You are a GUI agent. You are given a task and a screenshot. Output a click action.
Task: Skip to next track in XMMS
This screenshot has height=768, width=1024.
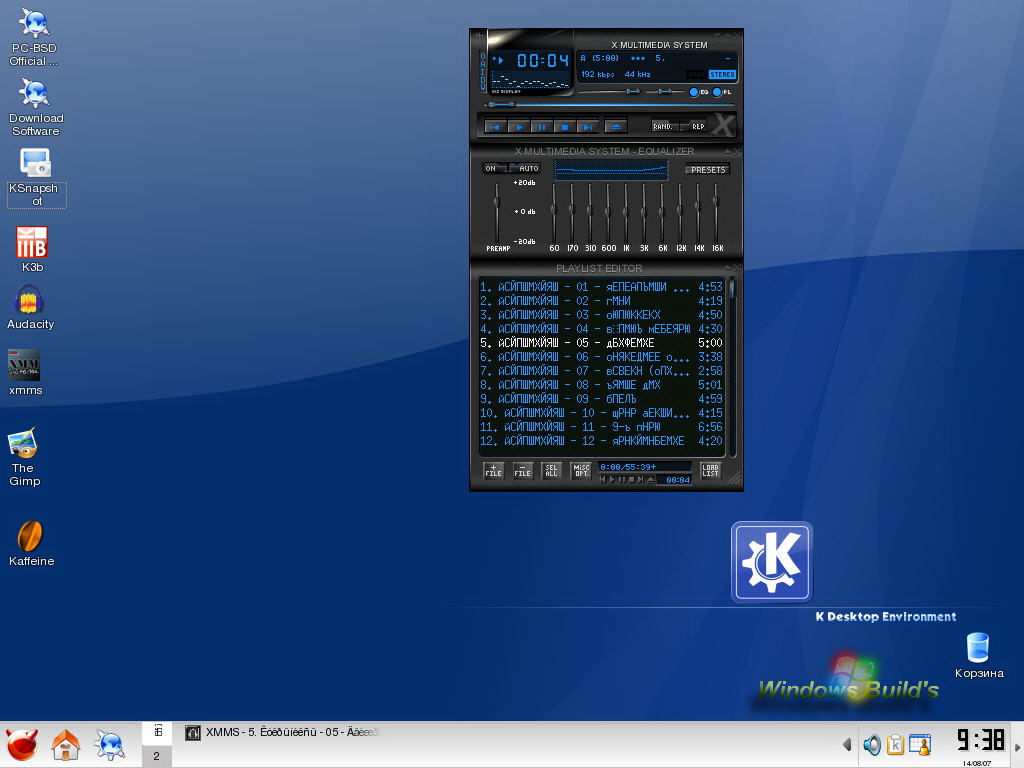[x=588, y=127]
